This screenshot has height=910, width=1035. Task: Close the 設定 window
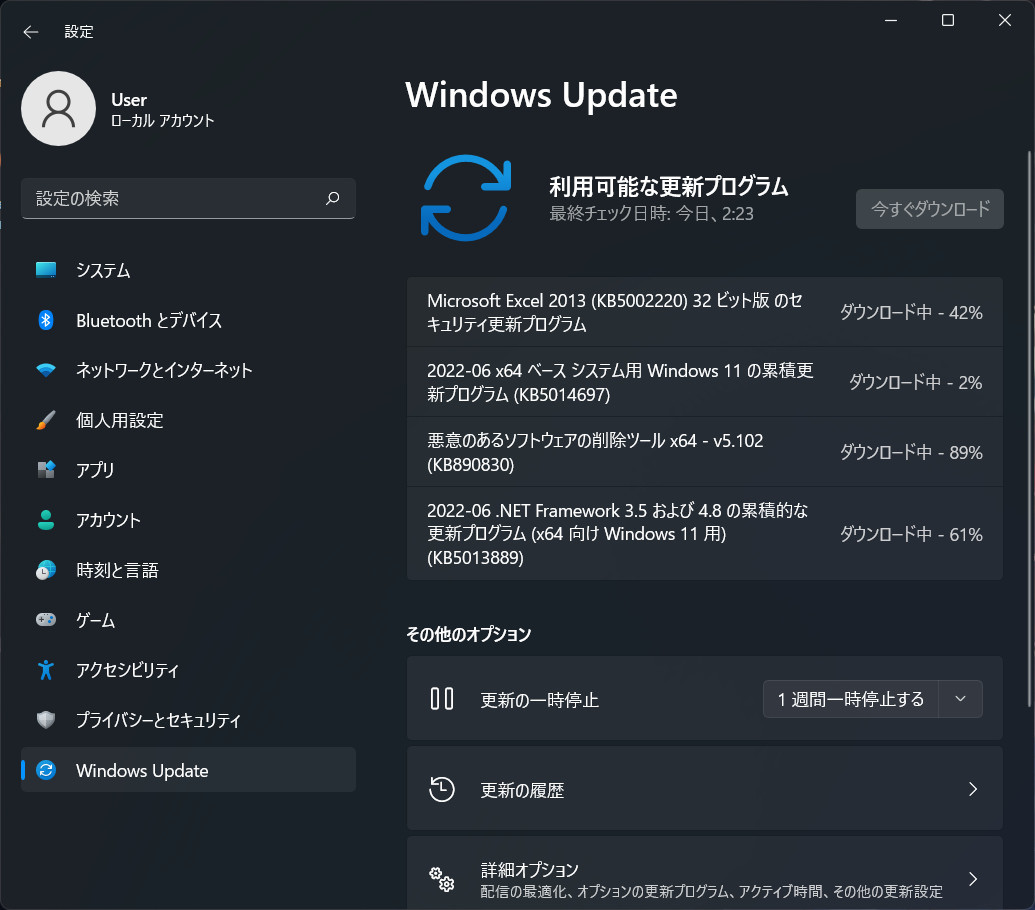[x=1005, y=20]
